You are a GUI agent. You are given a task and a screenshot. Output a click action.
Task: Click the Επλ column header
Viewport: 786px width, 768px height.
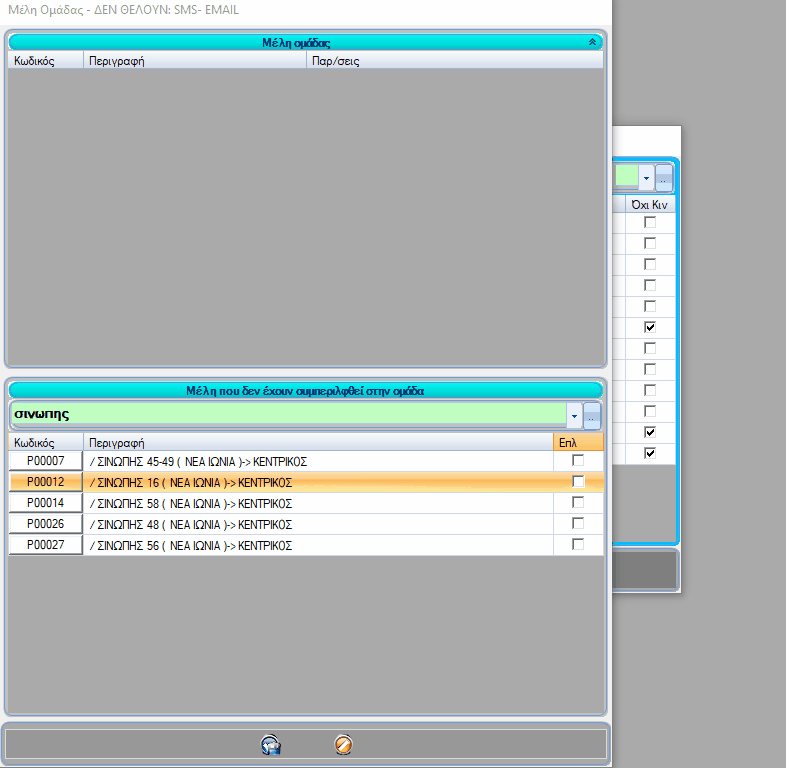coord(578,441)
